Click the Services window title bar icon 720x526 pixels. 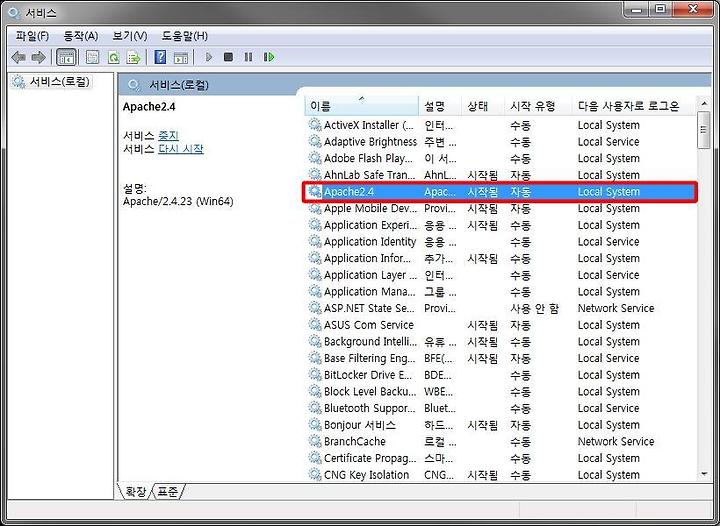13,12
